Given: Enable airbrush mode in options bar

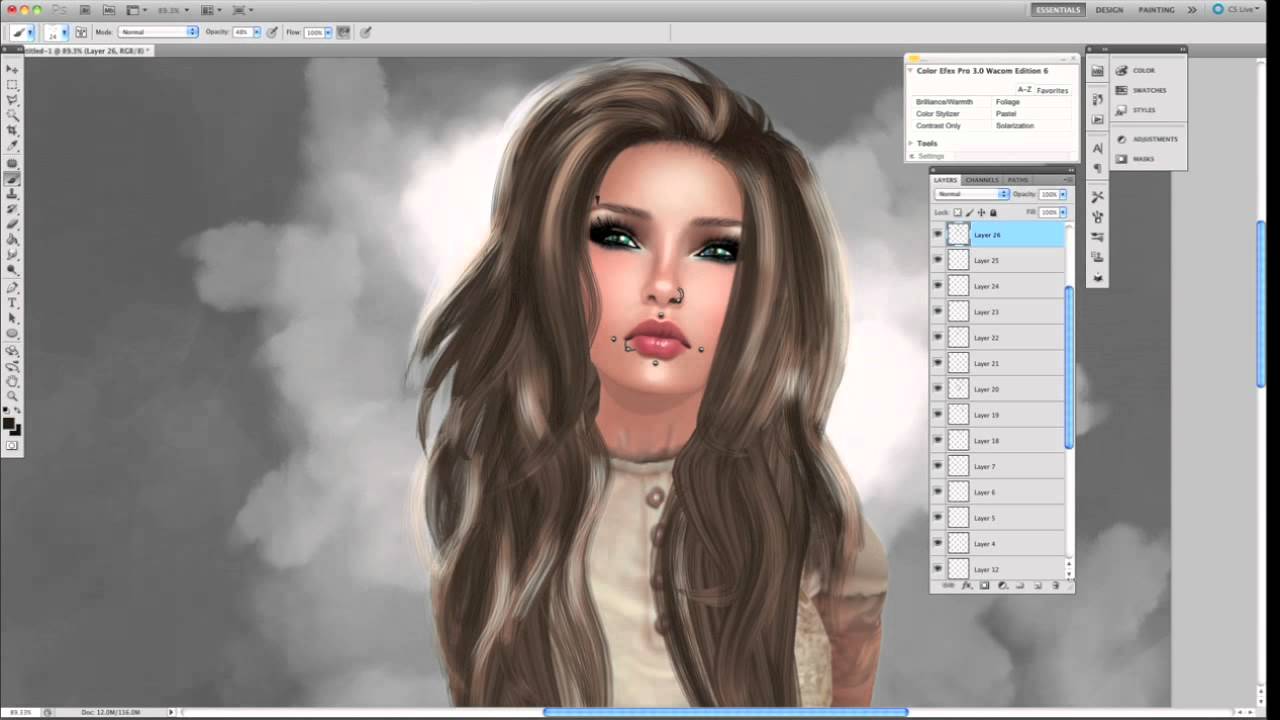Looking at the screenshot, I should [x=344, y=32].
